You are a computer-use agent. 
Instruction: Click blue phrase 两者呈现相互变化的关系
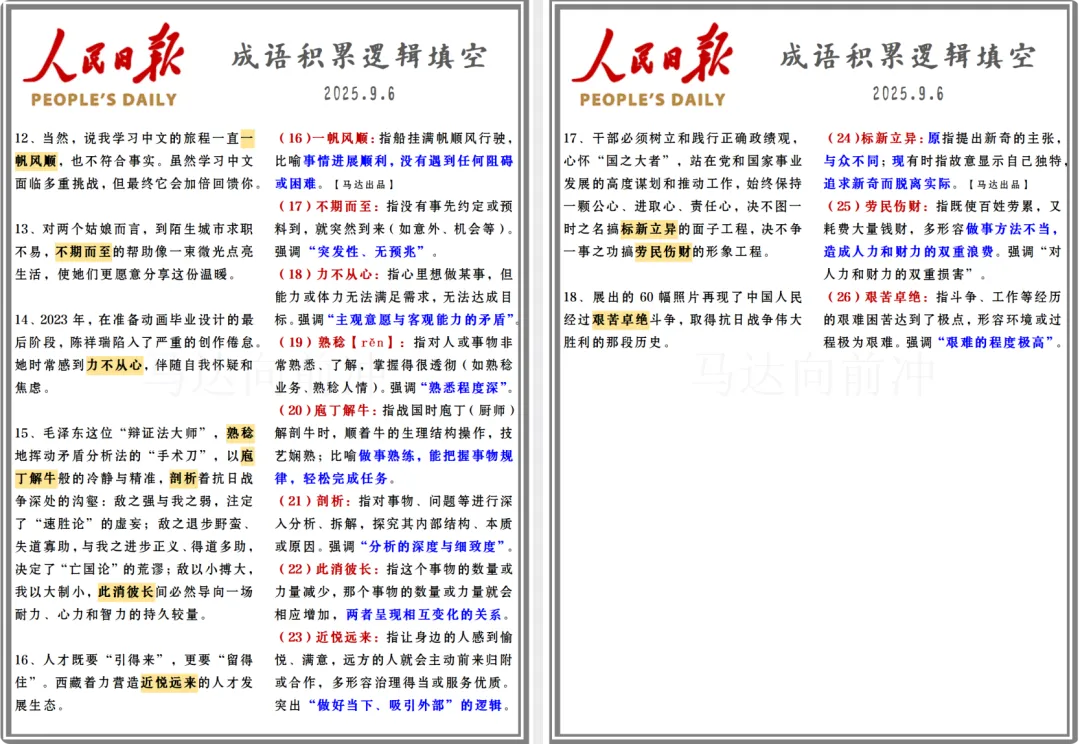424,615
